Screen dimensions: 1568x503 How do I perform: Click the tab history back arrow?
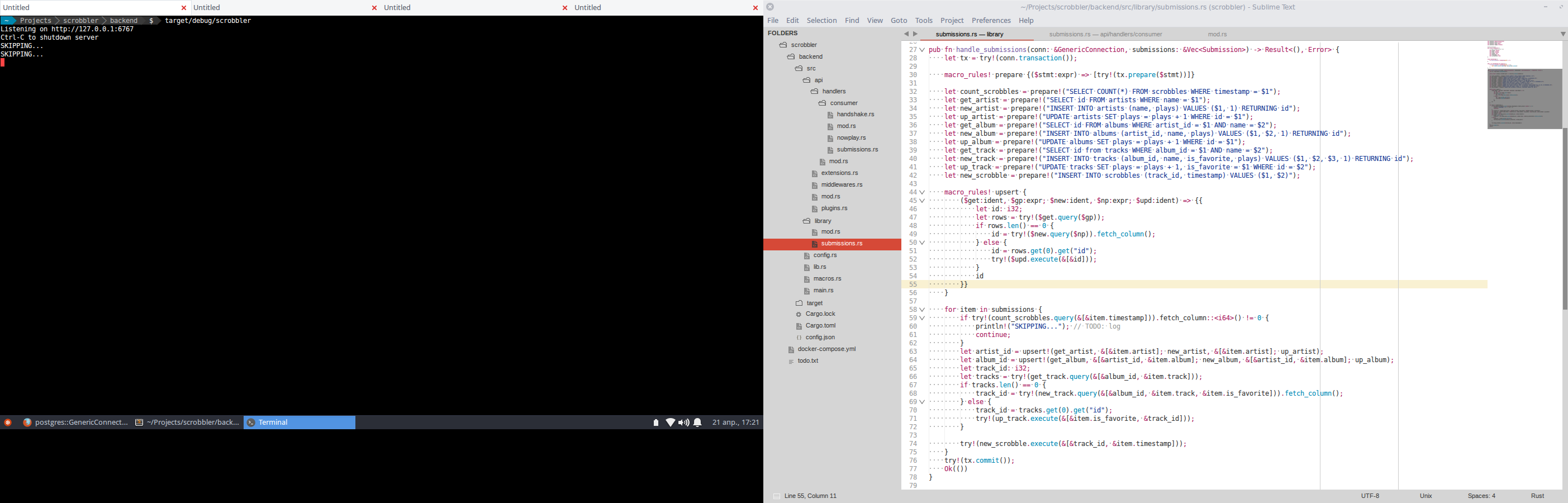tap(906, 35)
